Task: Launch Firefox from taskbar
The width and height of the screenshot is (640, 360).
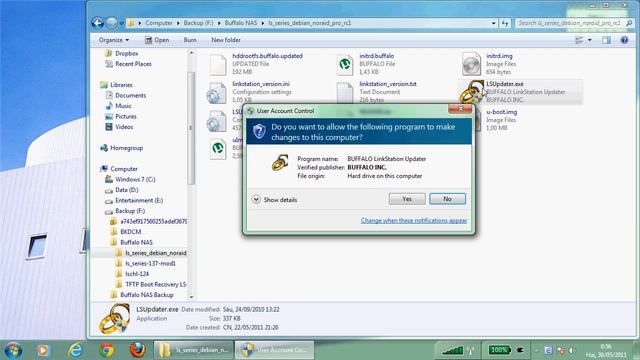Action: [x=138, y=350]
